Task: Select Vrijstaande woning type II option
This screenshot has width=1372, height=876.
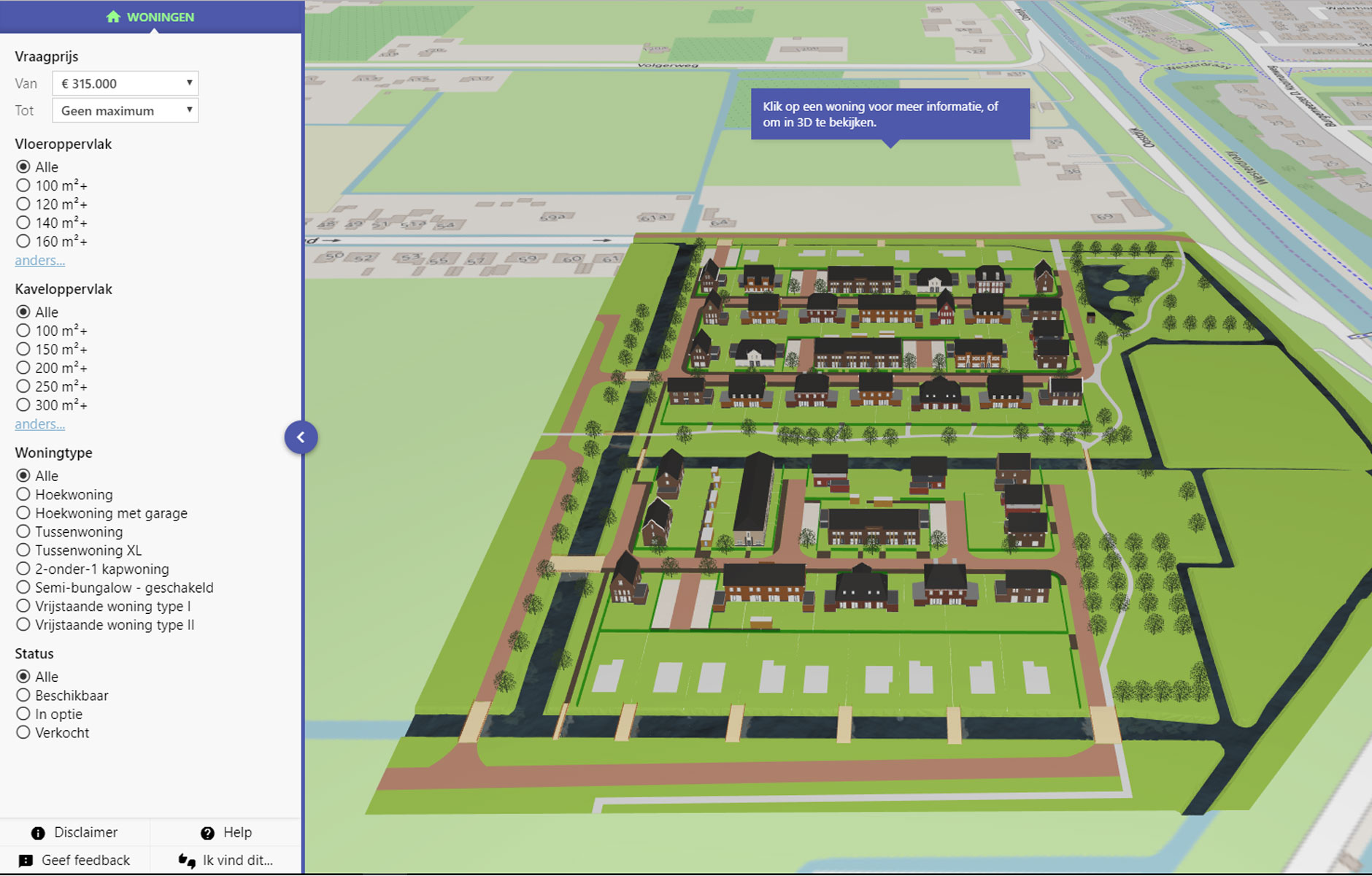Action: [23, 625]
